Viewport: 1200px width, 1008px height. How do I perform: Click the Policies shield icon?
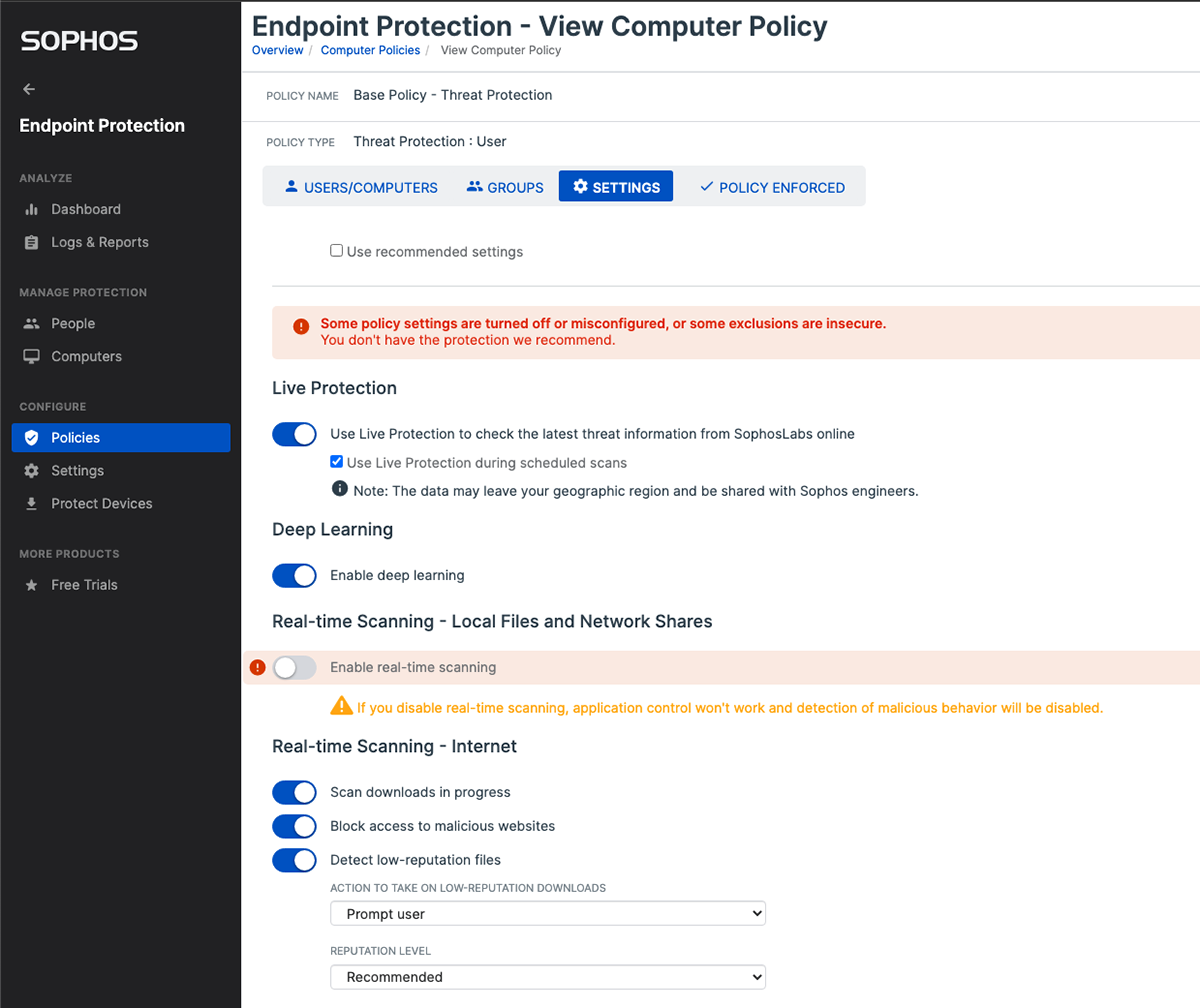pyautogui.click(x=31, y=438)
